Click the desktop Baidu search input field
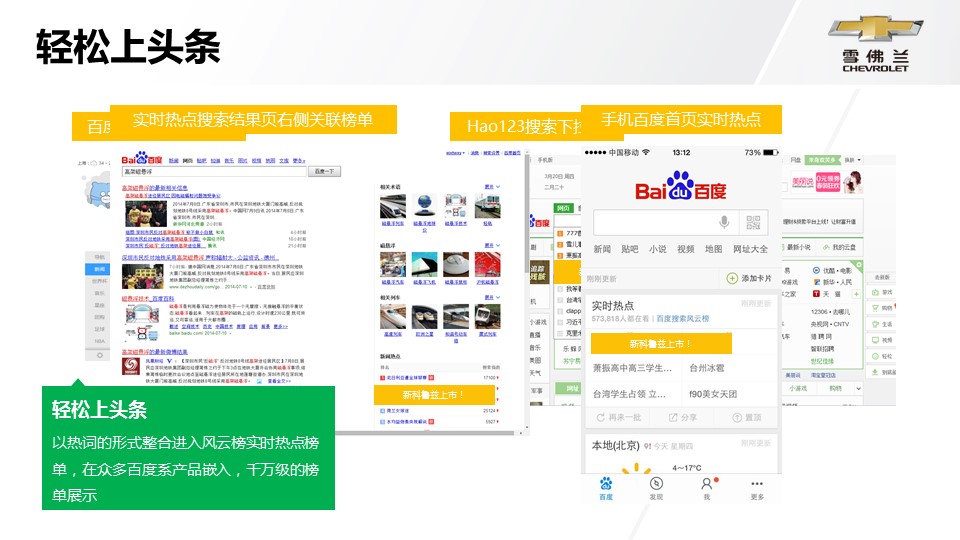The image size is (960, 540). 214,171
